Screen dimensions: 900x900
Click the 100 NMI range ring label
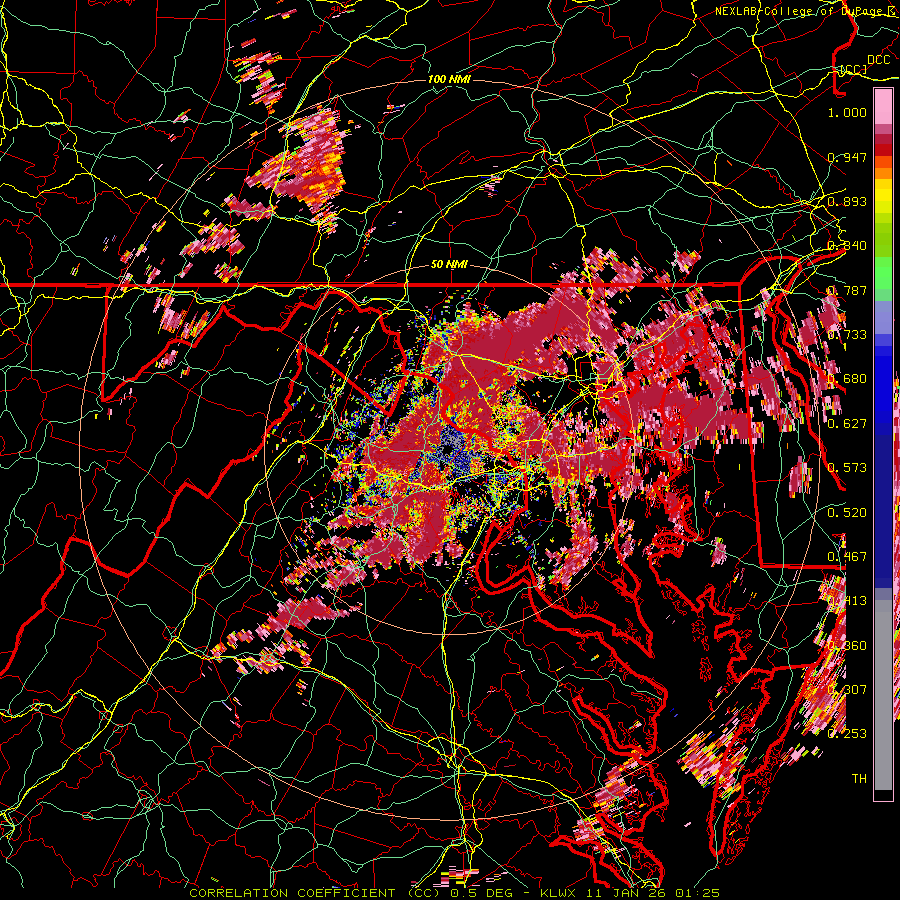pyautogui.click(x=449, y=79)
